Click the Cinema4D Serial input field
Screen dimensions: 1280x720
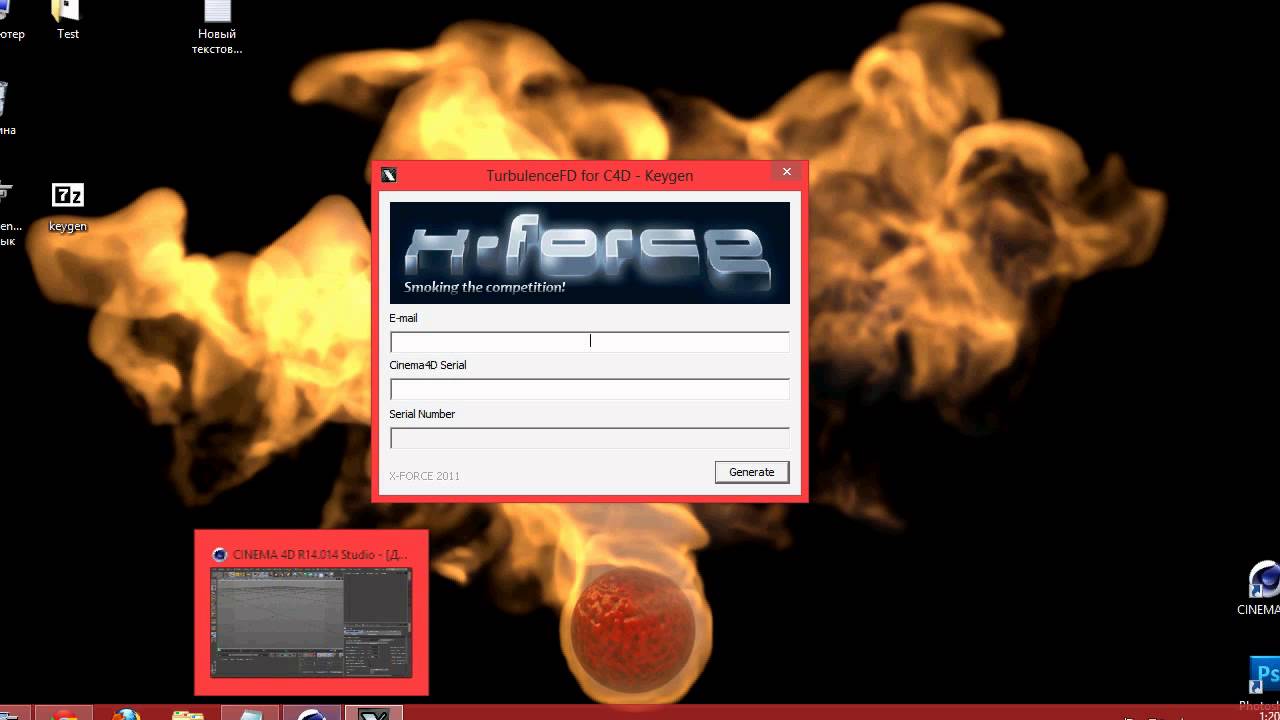[x=589, y=389]
